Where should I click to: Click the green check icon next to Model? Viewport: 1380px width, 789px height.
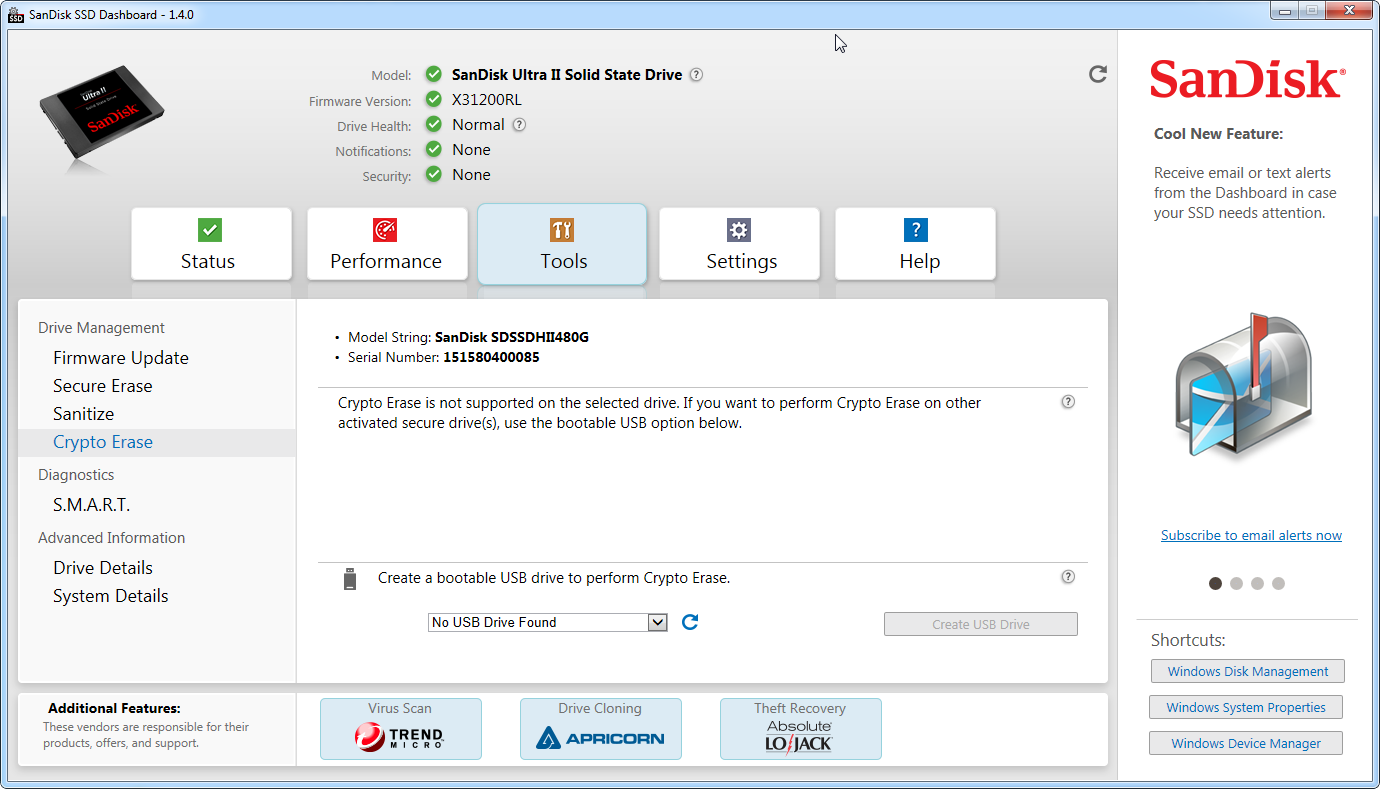click(x=433, y=74)
